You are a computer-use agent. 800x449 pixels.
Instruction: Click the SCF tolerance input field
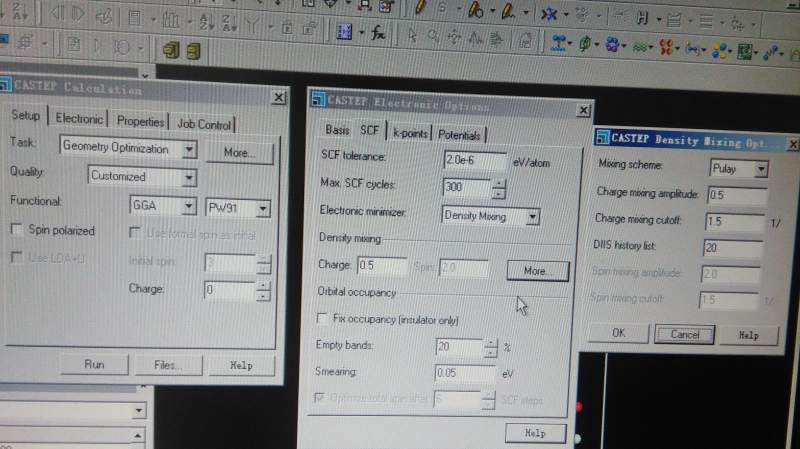pos(474,160)
